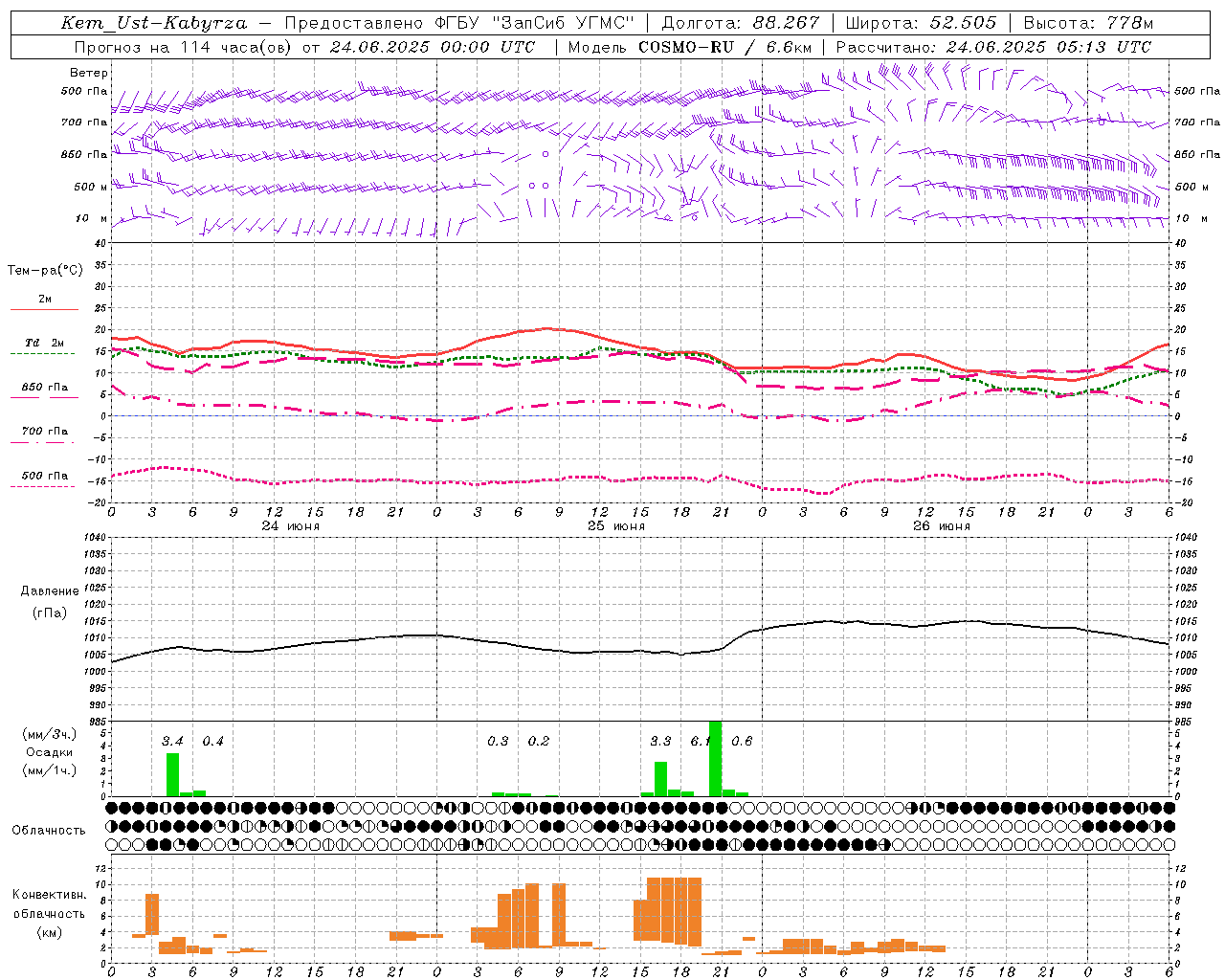Click the 'Давление' pressure label
The width and height of the screenshot is (1225, 980).
tap(49, 591)
